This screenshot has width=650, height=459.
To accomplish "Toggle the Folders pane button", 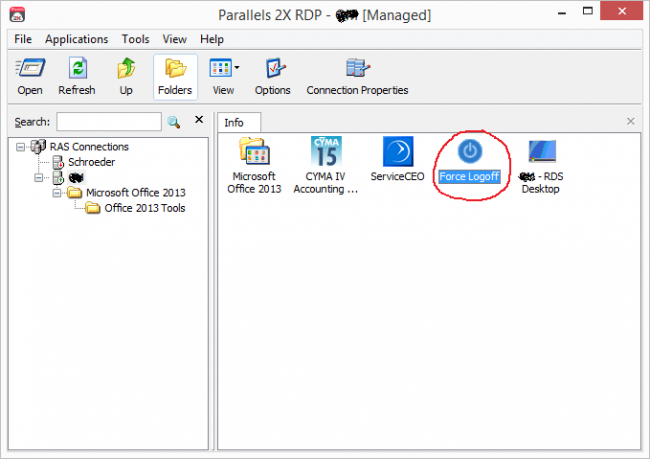I will coord(175,77).
